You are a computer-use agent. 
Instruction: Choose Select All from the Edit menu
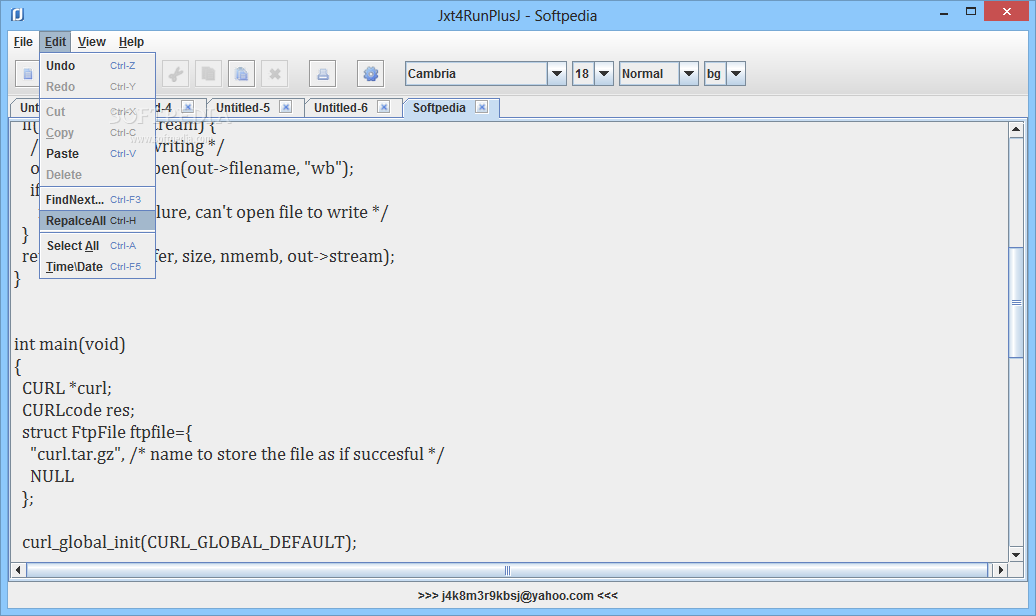point(97,246)
